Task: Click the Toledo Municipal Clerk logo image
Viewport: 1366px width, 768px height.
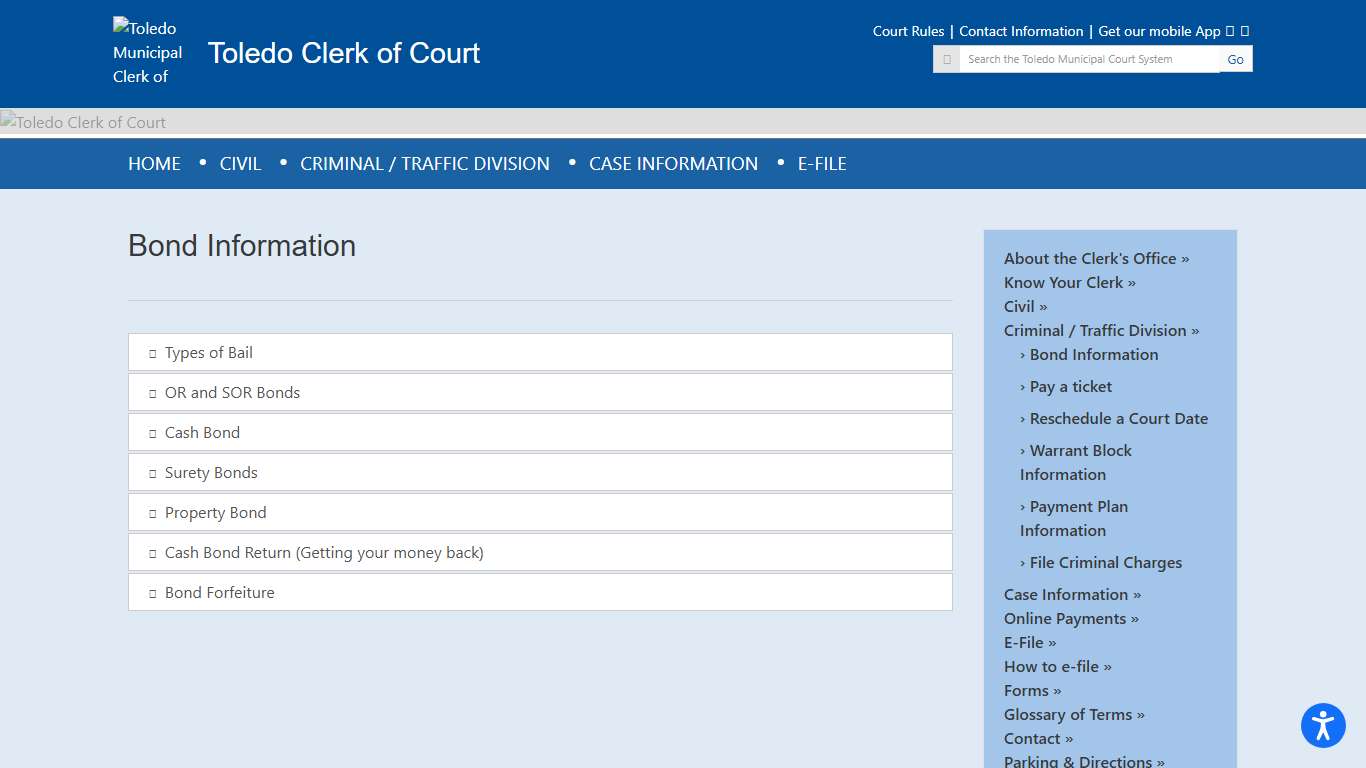Action: pyautogui.click(x=148, y=52)
